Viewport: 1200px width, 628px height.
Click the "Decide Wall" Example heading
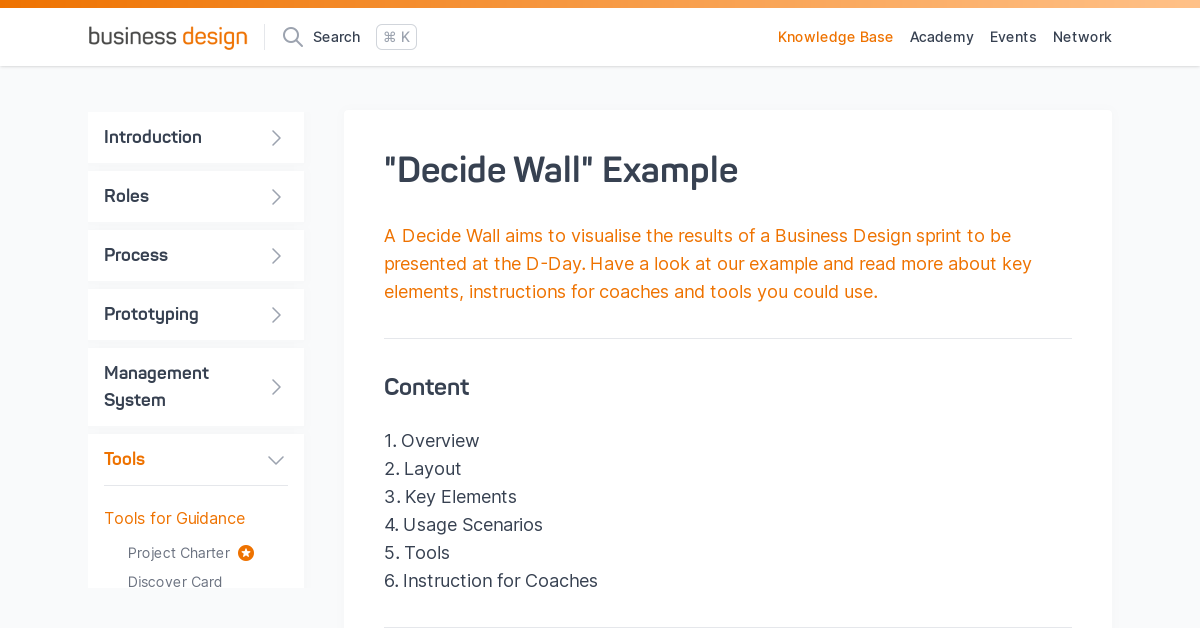click(x=561, y=170)
